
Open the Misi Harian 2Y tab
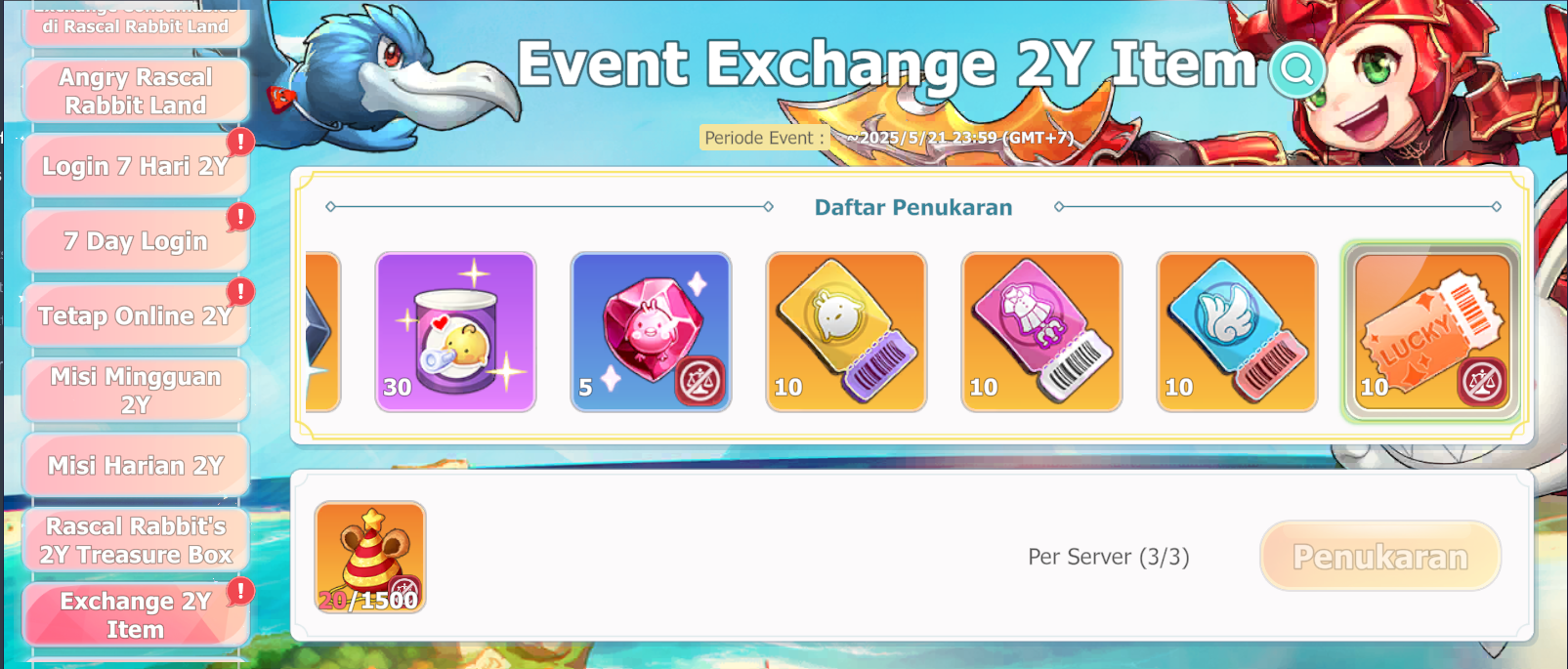[x=136, y=466]
